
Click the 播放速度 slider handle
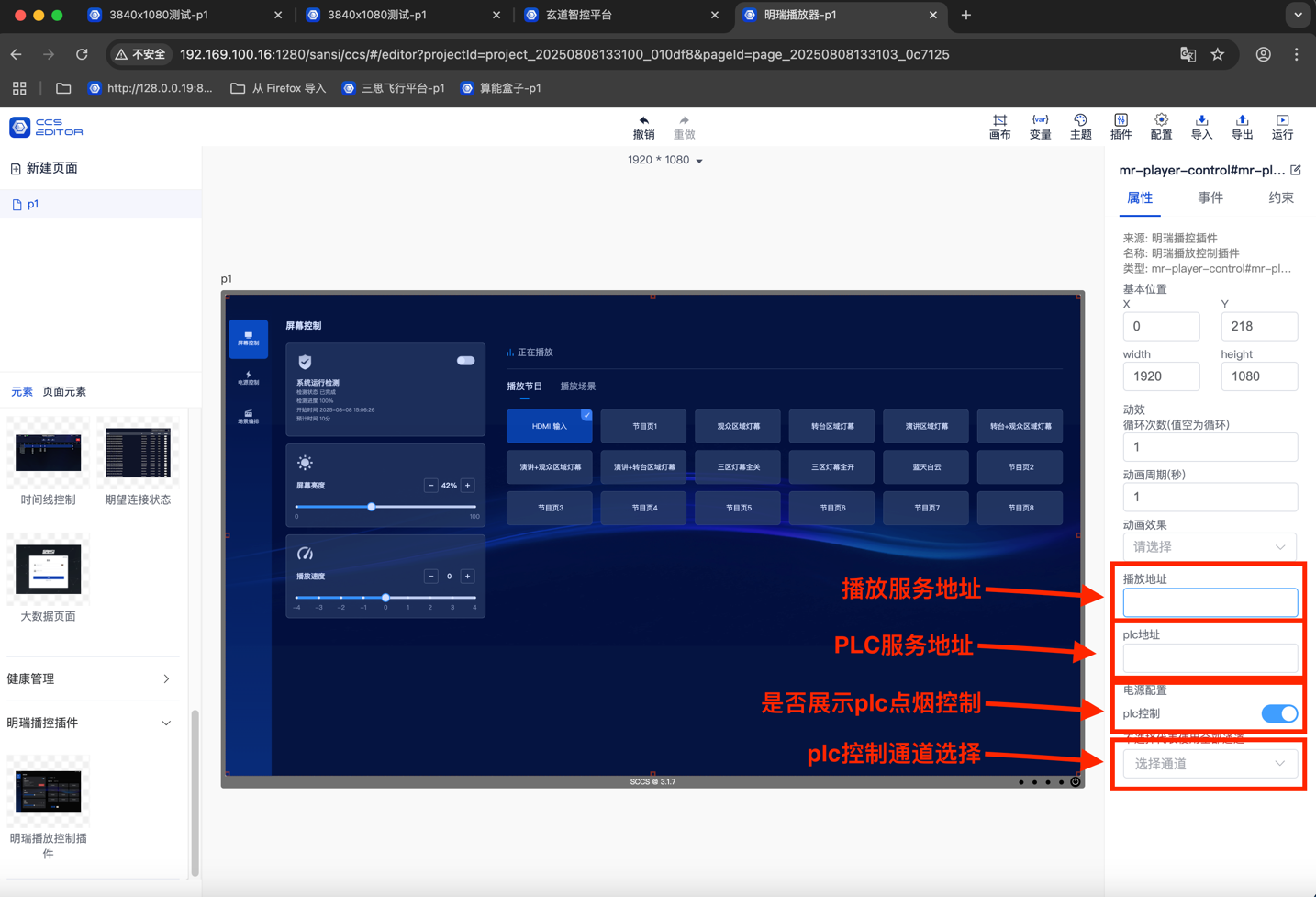click(x=385, y=598)
